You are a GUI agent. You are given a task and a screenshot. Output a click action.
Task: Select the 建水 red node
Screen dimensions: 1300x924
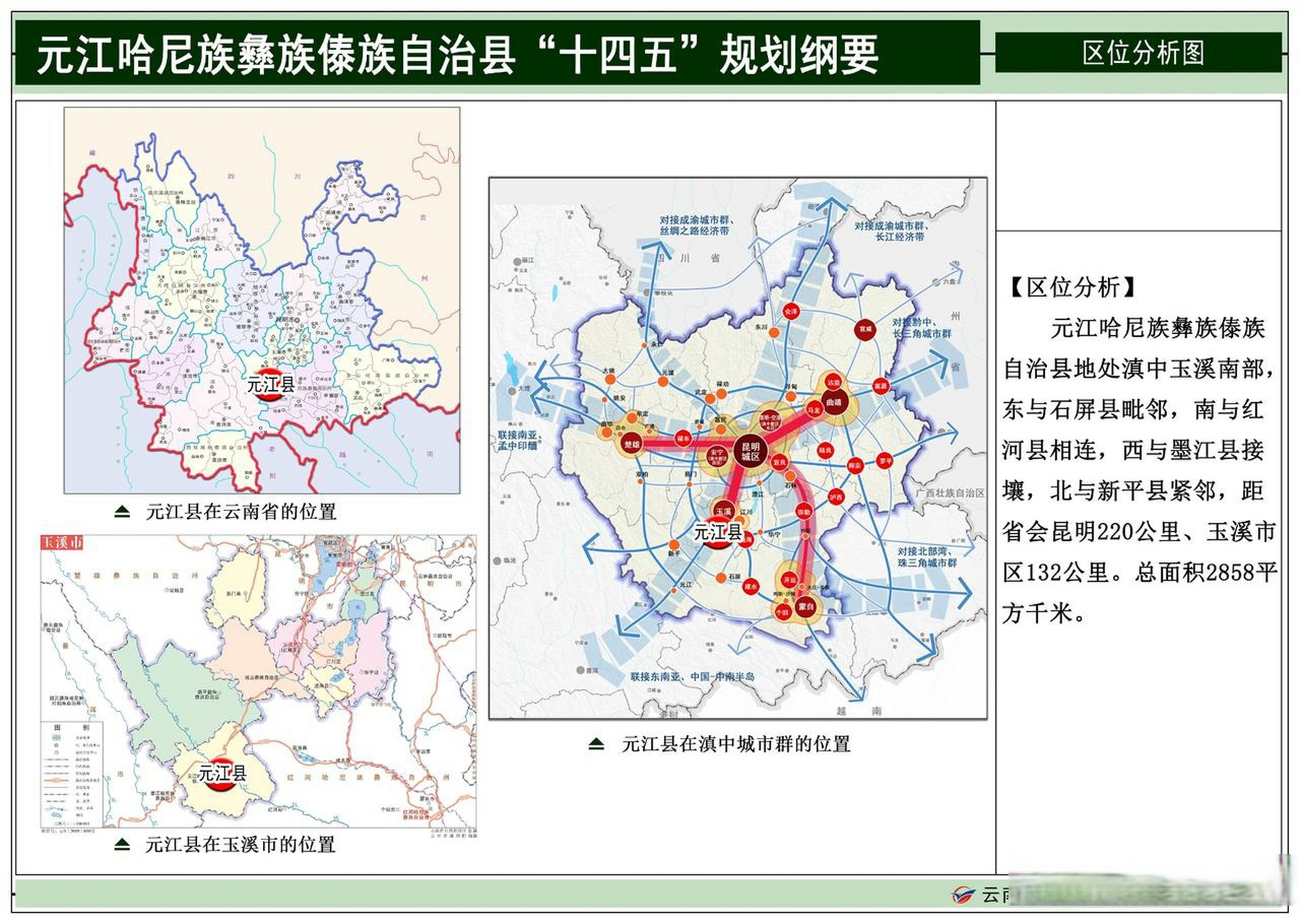pos(751,587)
